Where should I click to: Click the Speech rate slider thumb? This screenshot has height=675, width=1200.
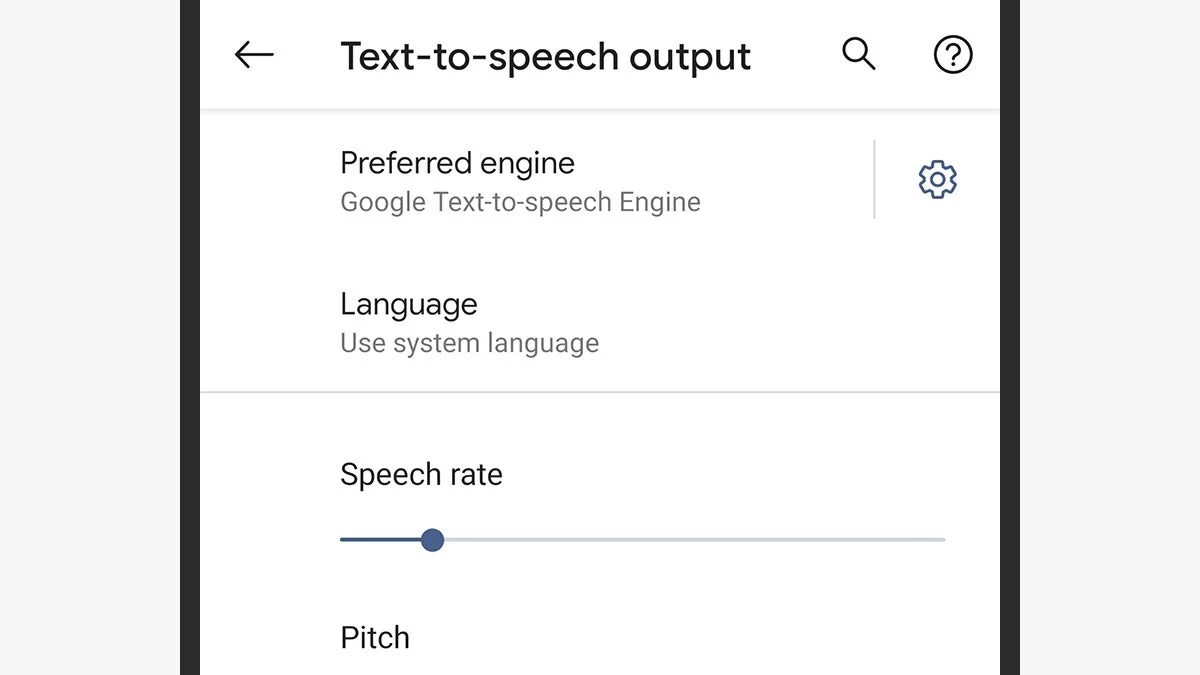[432, 540]
